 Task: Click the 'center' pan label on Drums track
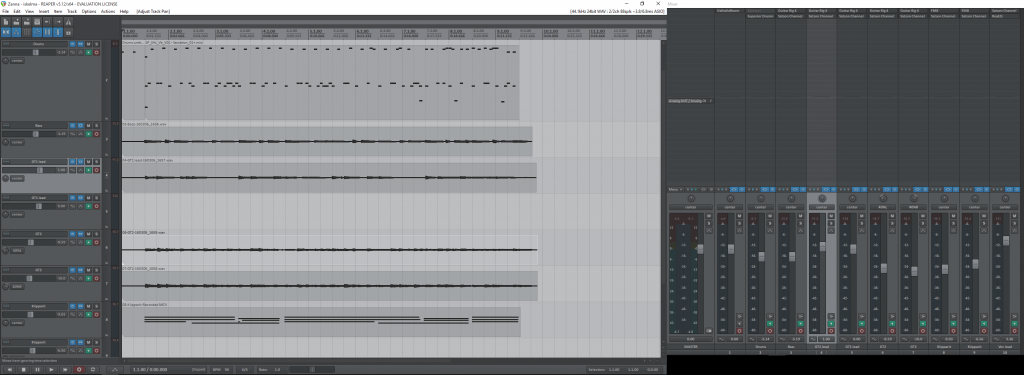18,61
